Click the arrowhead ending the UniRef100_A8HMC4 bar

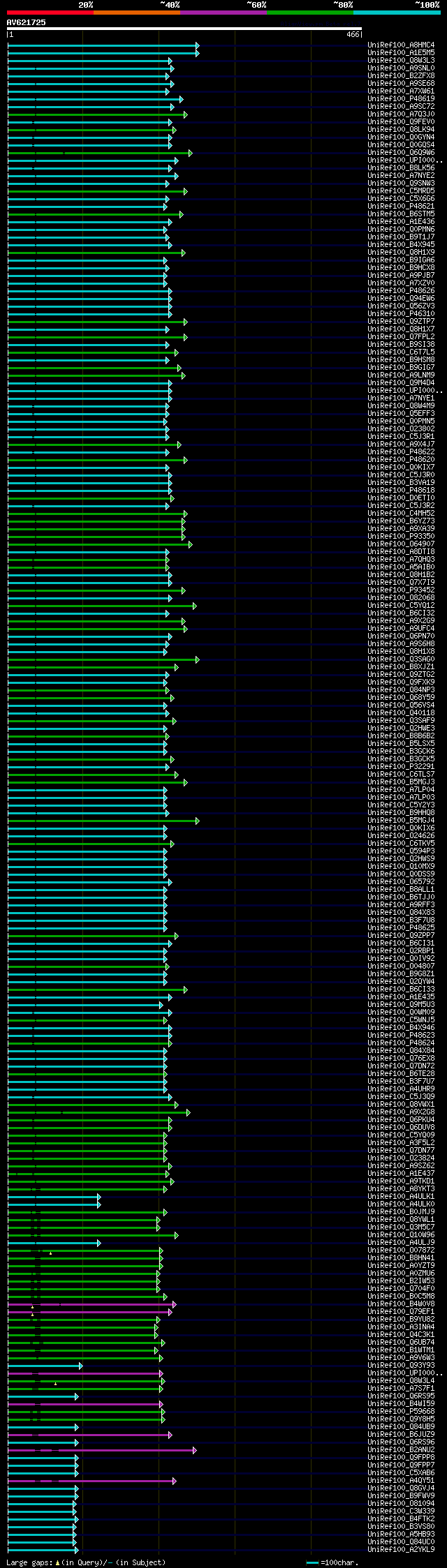(x=198, y=45)
